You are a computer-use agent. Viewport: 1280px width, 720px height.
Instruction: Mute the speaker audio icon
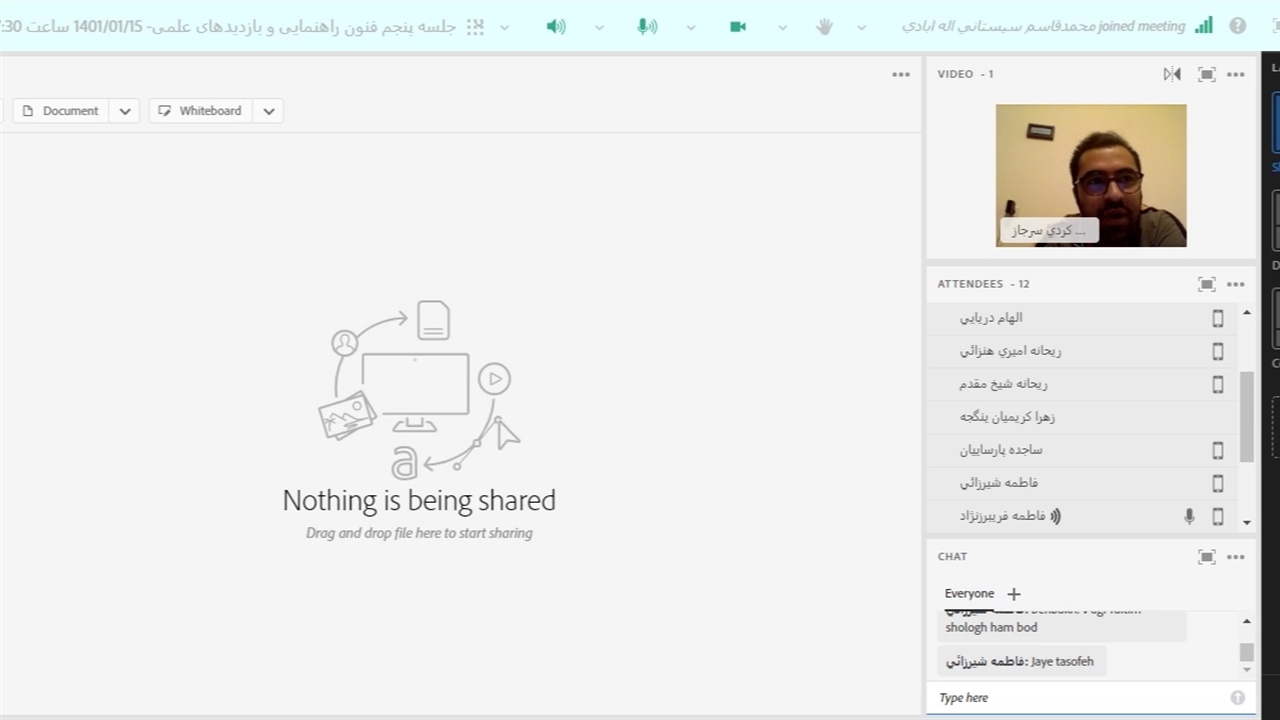[x=556, y=27]
